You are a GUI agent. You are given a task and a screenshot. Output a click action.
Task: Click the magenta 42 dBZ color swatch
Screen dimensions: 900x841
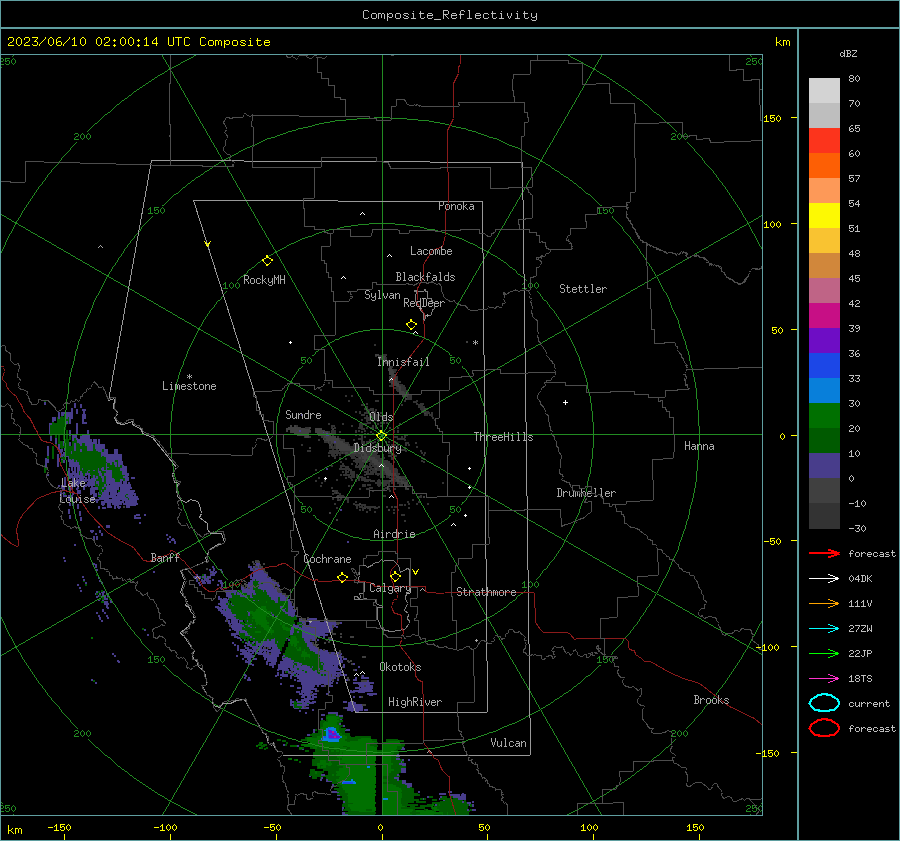(x=824, y=316)
